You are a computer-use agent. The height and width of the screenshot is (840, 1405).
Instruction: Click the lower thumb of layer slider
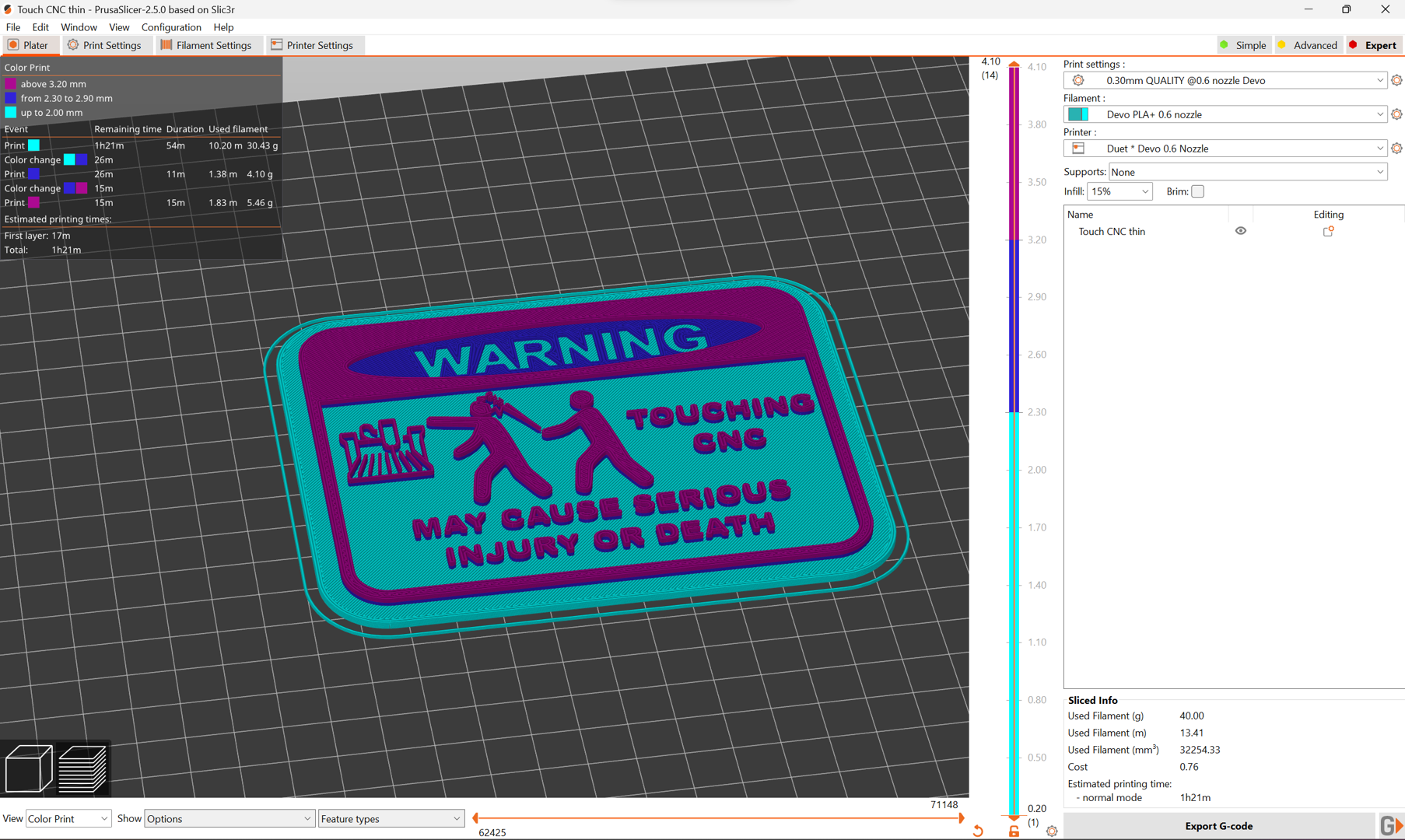[1014, 817]
